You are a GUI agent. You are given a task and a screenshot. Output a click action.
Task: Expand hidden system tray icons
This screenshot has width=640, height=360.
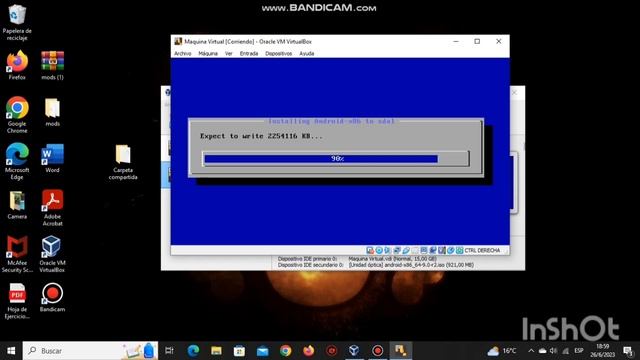(x=531, y=351)
